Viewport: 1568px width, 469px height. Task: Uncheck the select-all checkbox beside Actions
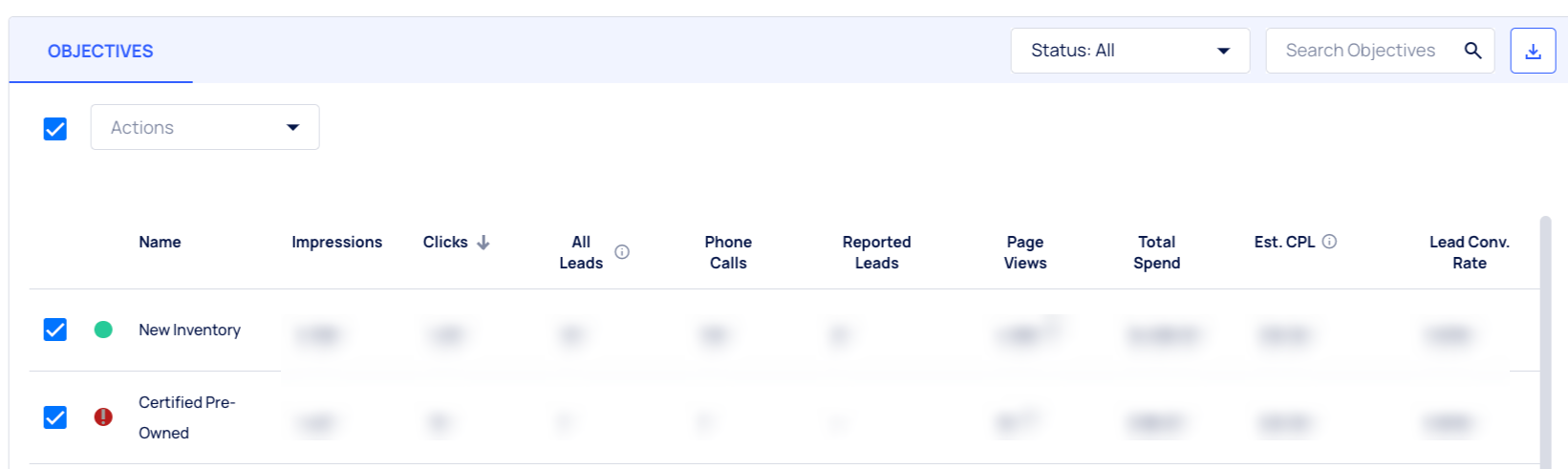(x=55, y=128)
